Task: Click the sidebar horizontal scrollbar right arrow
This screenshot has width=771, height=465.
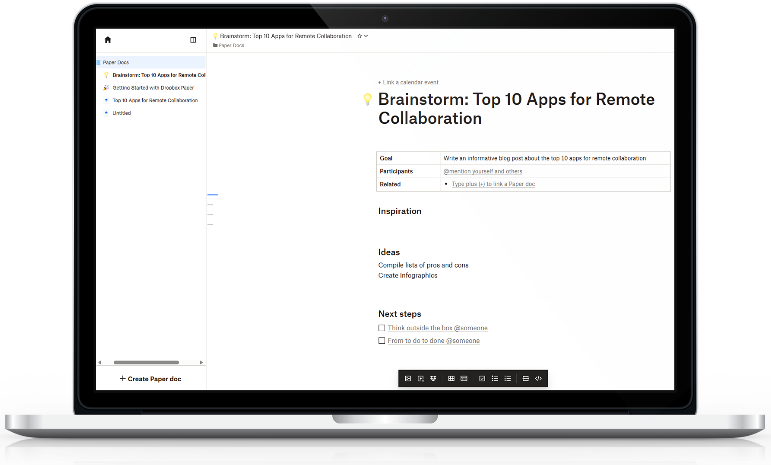Action: [201, 362]
